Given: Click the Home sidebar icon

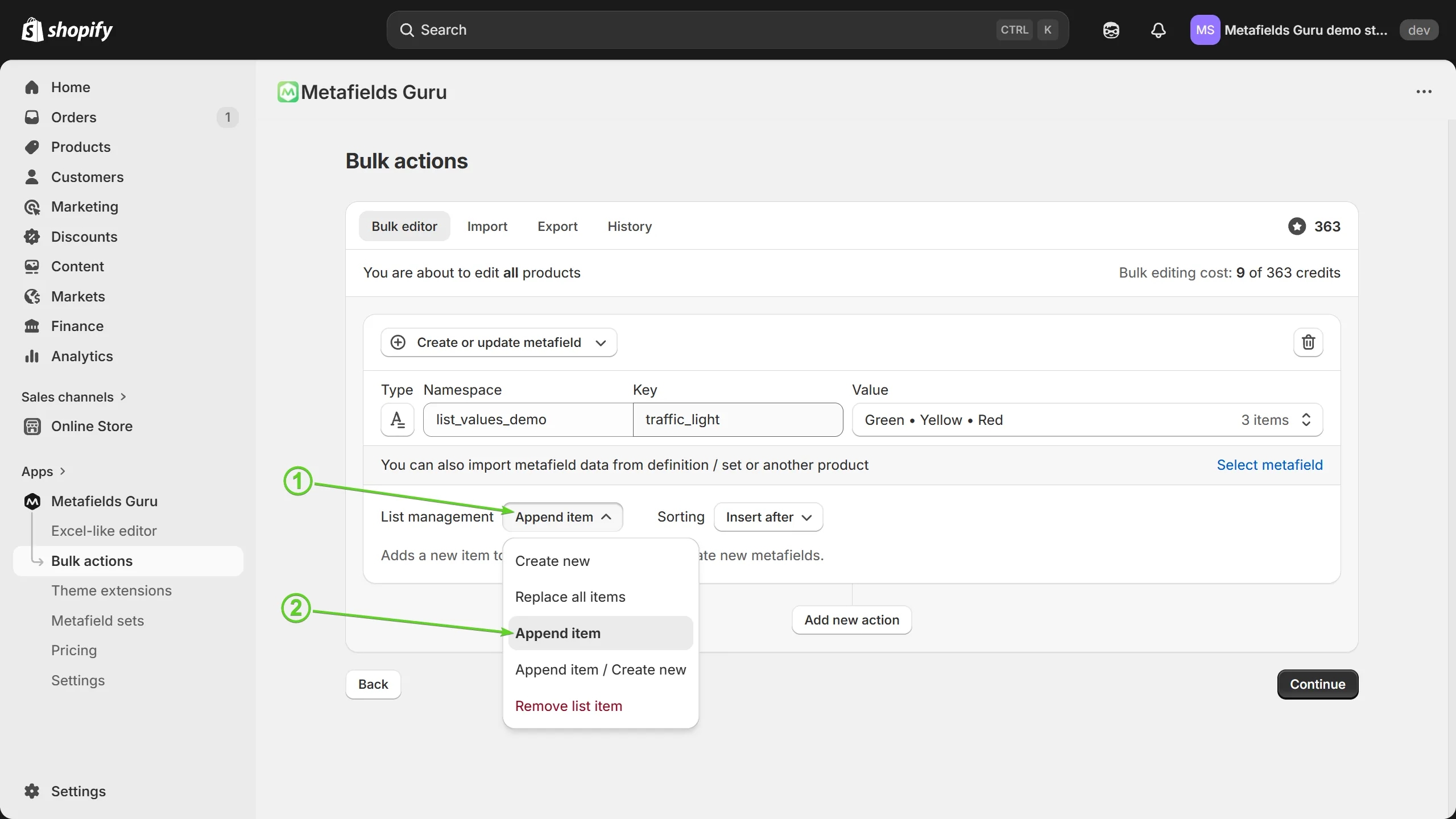Looking at the screenshot, I should tap(32, 87).
